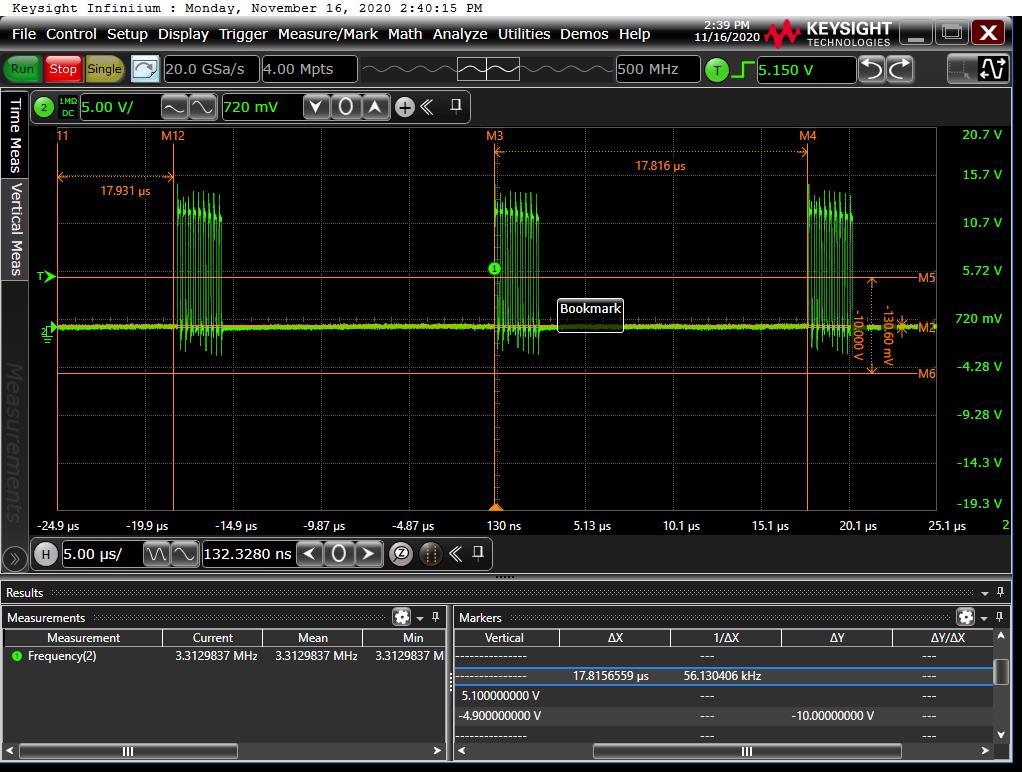Click the horizontal H button
Screen dimensions: 1022x772
point(46,555)
